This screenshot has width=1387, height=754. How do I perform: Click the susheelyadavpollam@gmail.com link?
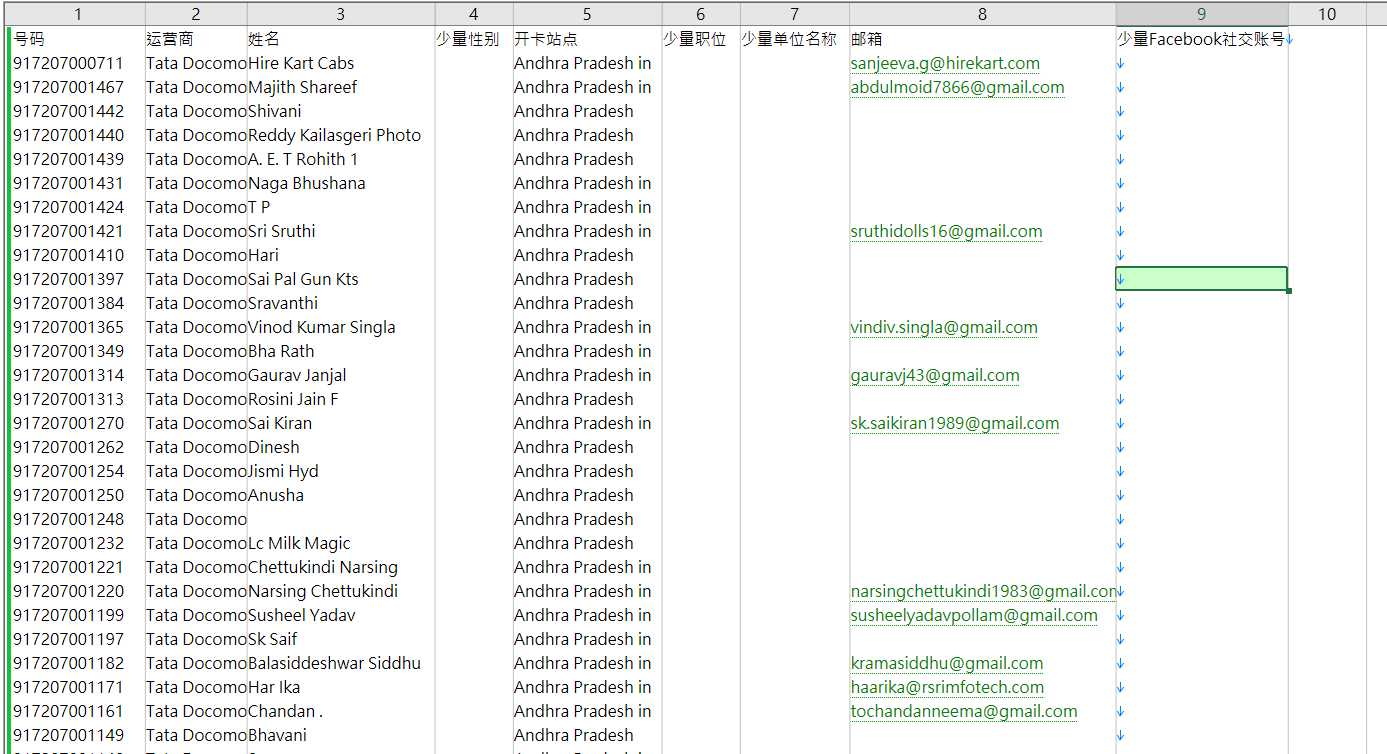974,615
